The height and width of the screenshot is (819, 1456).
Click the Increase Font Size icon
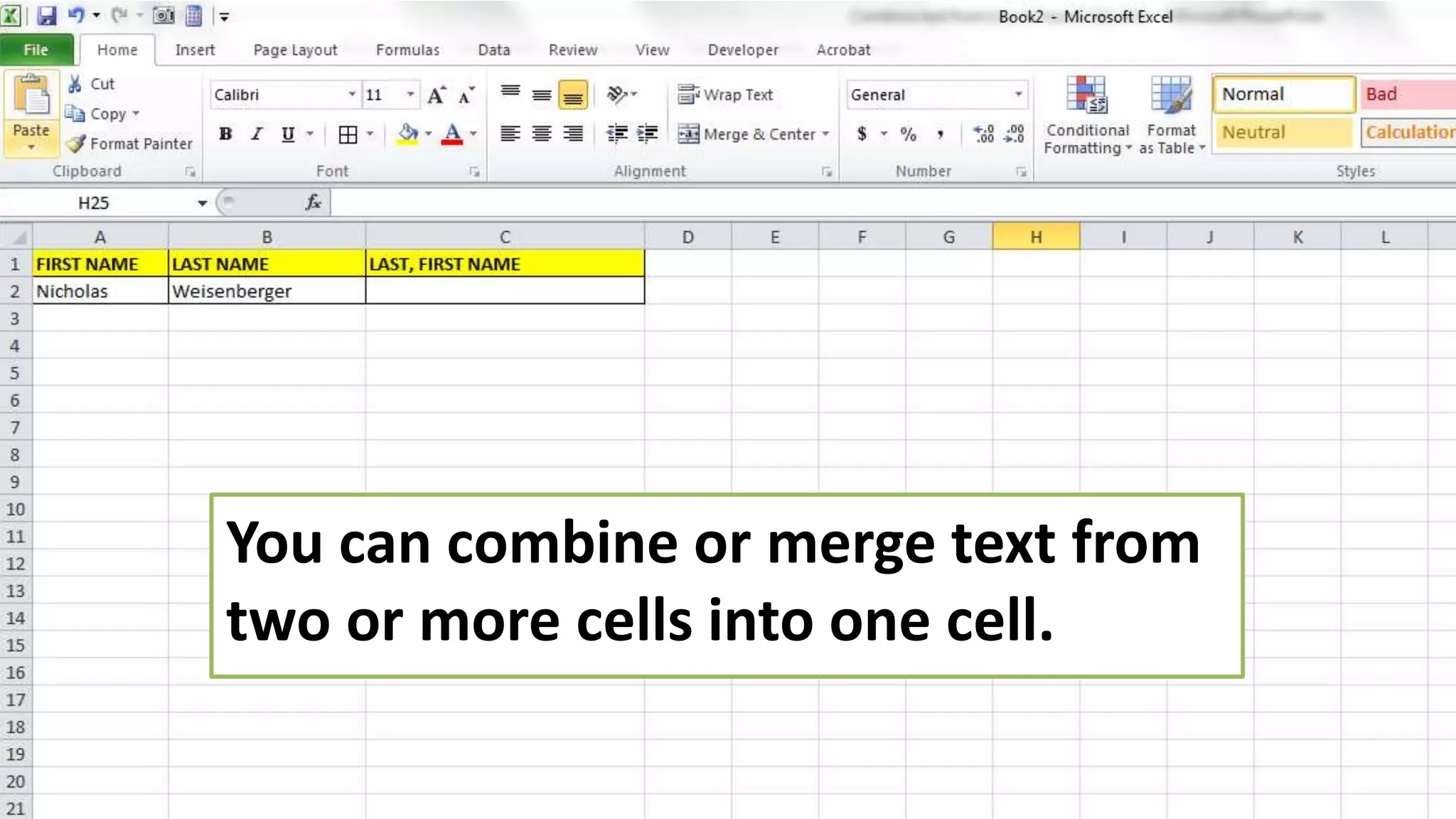[436, 95]
